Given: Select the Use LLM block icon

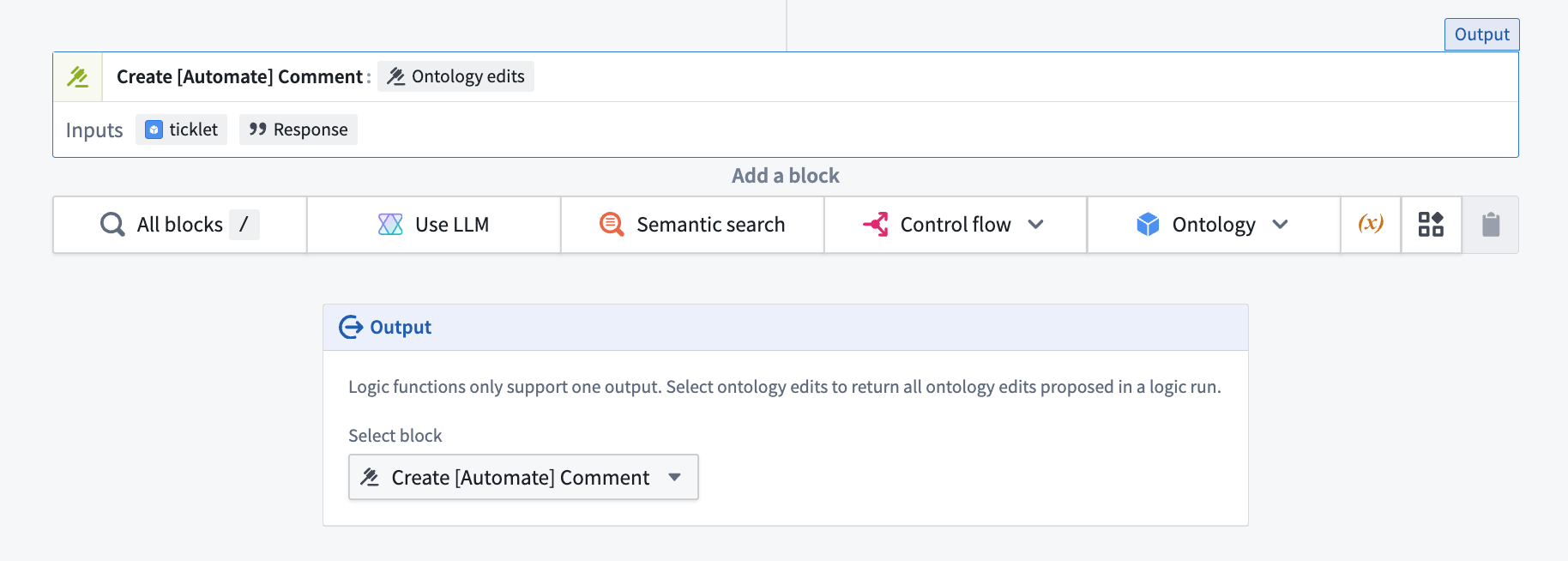Looking at the screenshot, I should click(x=389, y=224).
